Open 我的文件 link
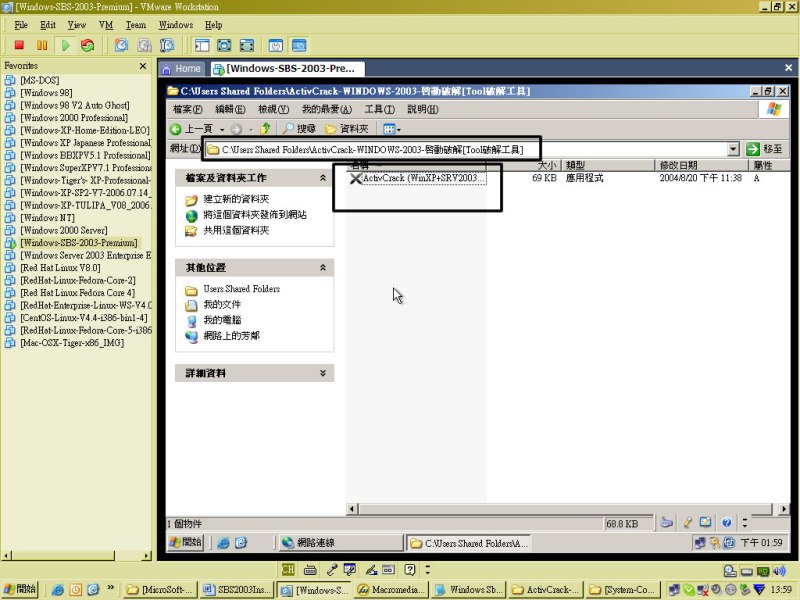 (222, 305)
